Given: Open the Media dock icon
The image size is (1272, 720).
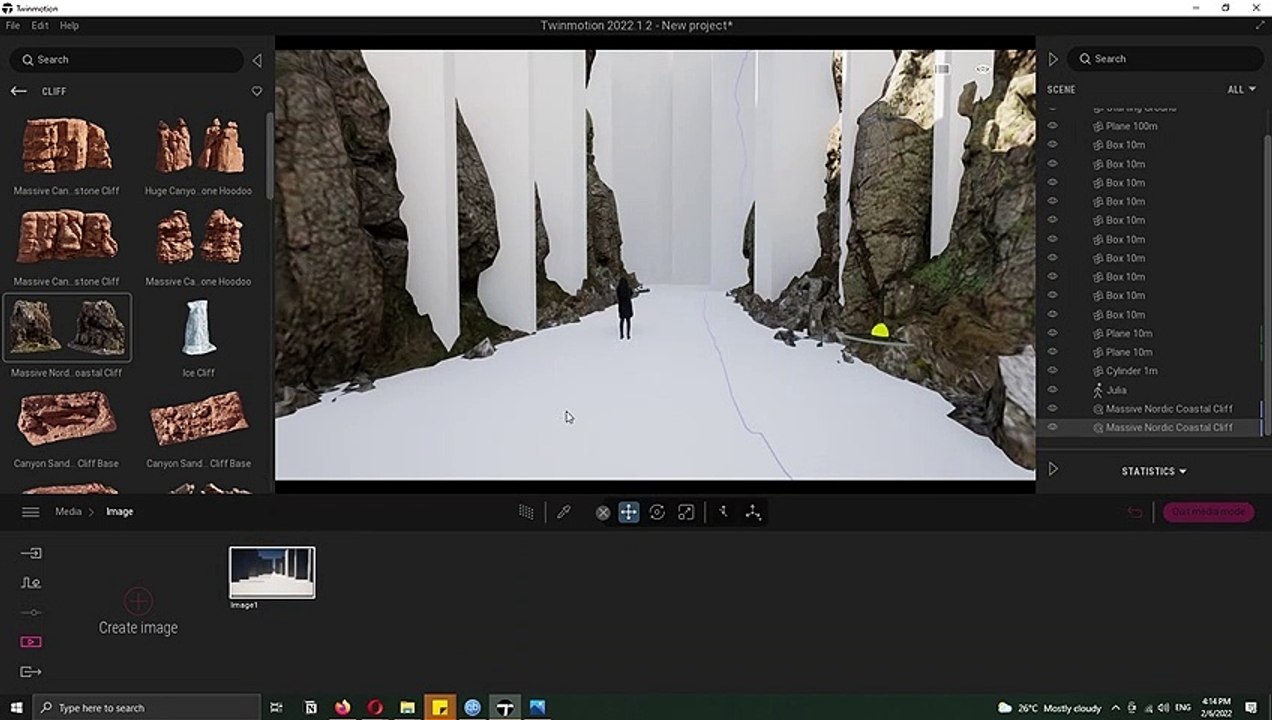Looking at the screenshot, I should tap(31, 642).
